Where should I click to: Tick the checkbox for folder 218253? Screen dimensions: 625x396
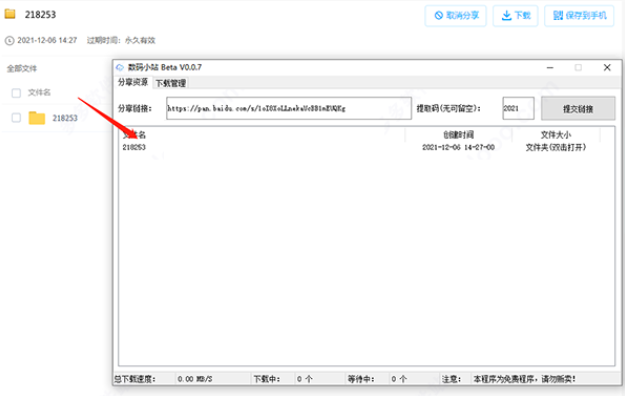tap(16, 118)
